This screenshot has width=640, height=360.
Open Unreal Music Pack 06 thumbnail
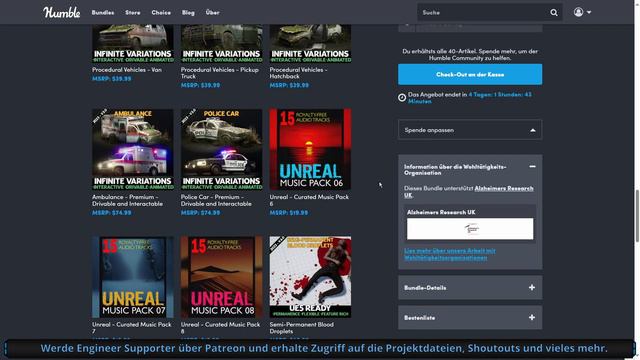click(x=310, y=149)
